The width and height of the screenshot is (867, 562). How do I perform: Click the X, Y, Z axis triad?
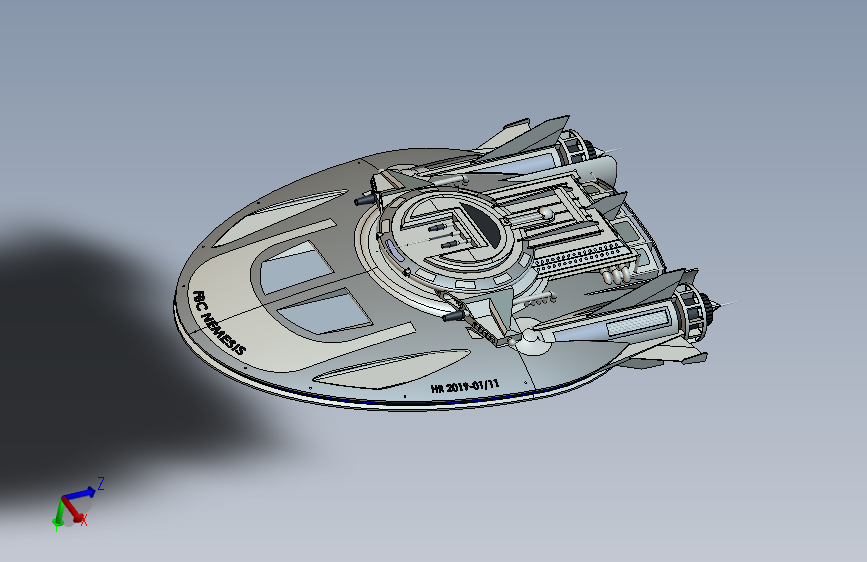tap(77, 503)
